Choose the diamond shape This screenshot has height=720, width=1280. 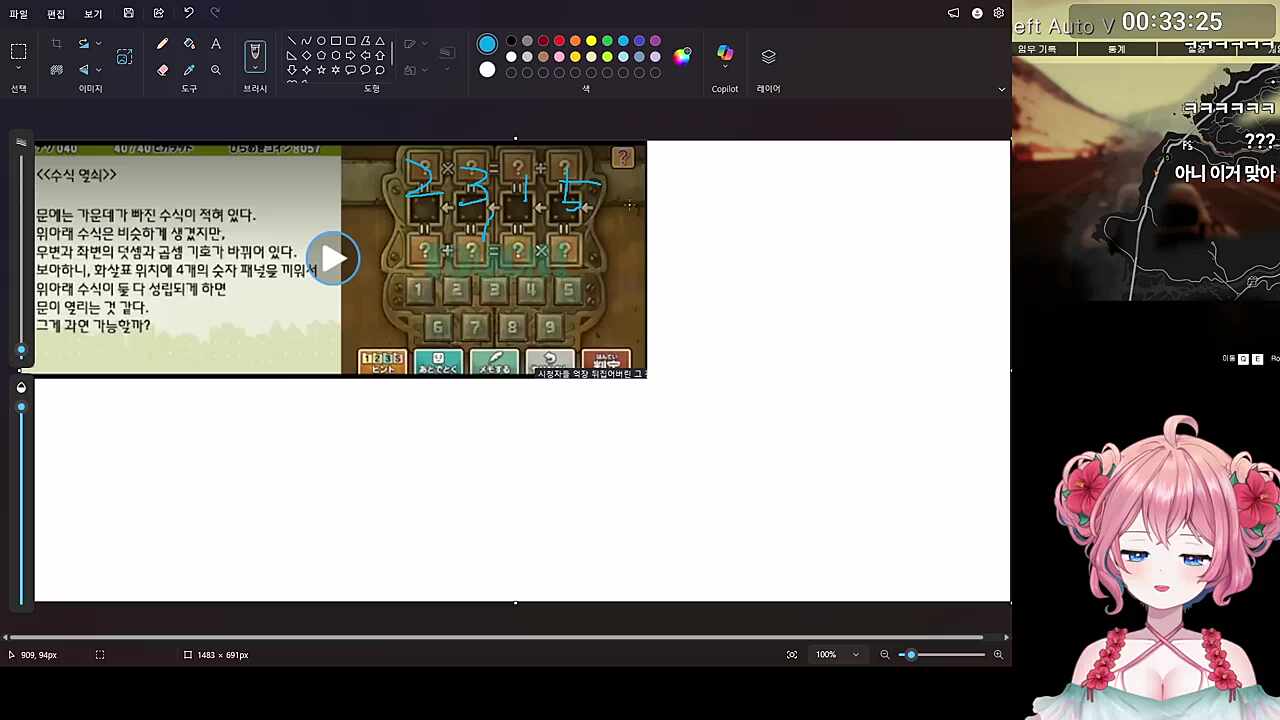[306, 55]
